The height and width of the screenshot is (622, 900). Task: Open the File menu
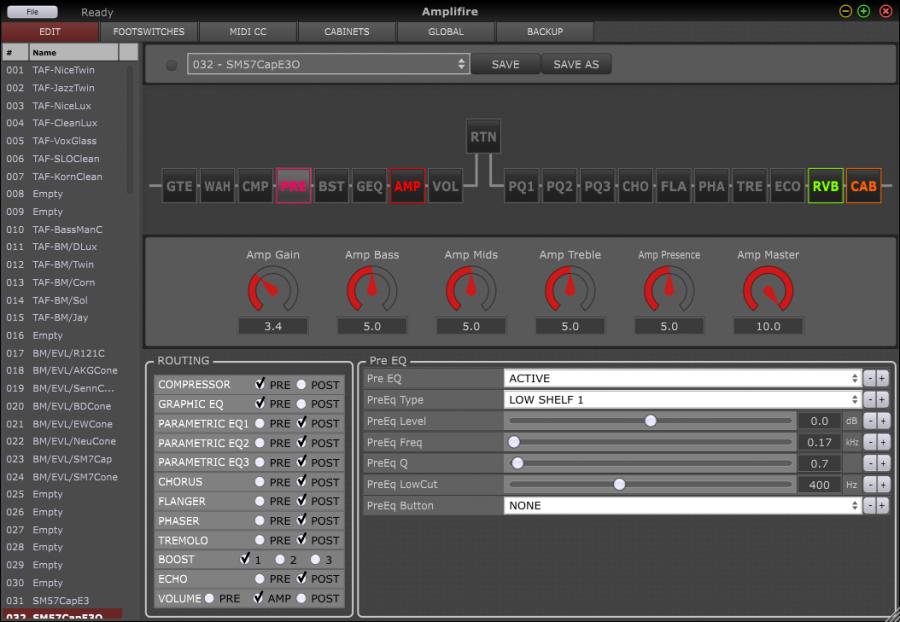coord(32,11)
